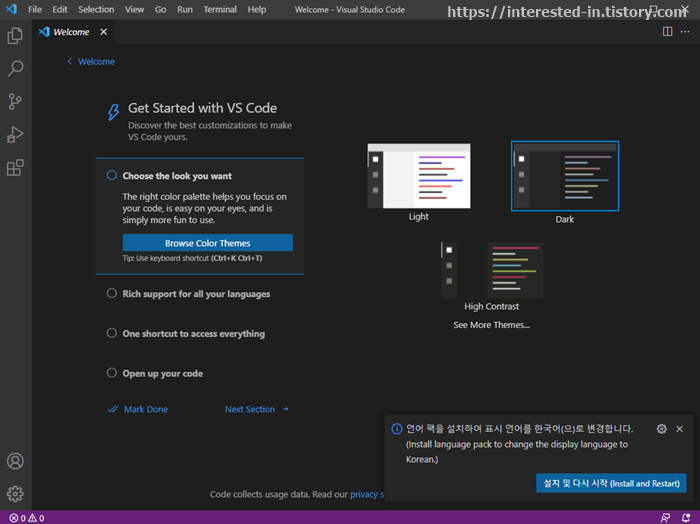The height and width of the screenshot is (524, 700).
Task: Click the lightning bolt Get Started icon
Action: tap(113, 112)
